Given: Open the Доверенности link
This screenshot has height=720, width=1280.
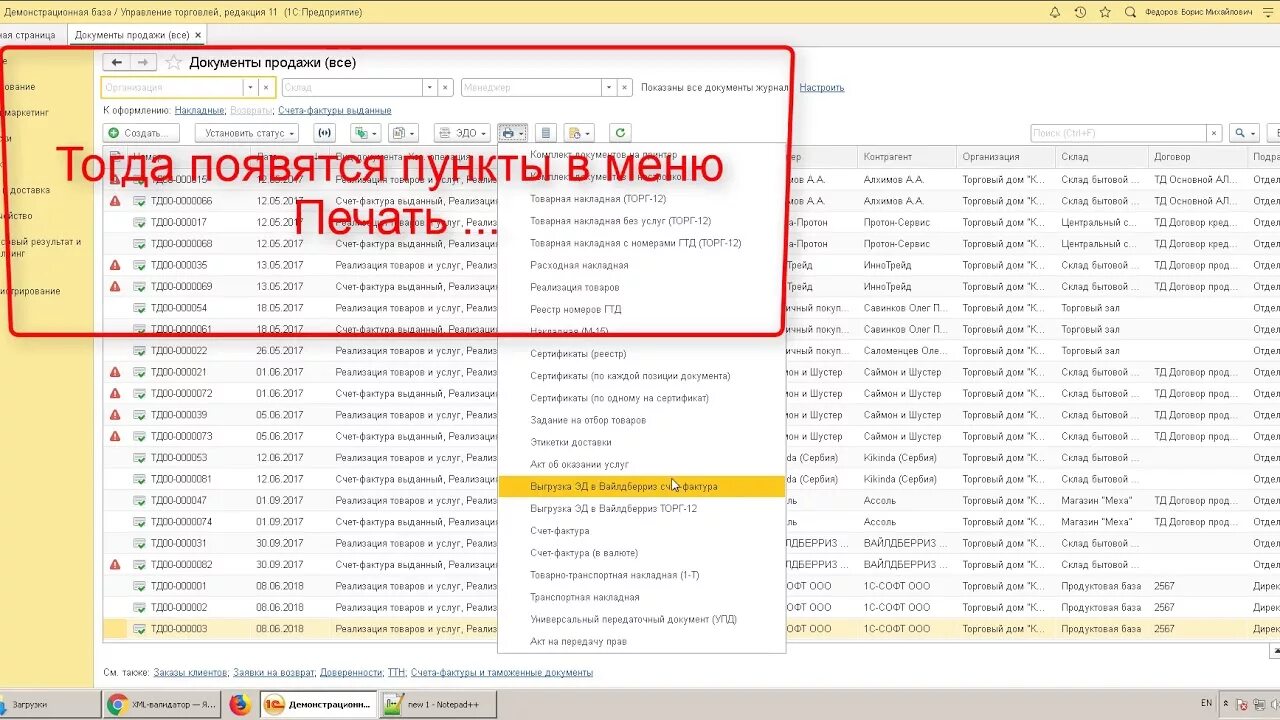Looking at the screenshot, I should pyautogui.click(x=351, y=673).
